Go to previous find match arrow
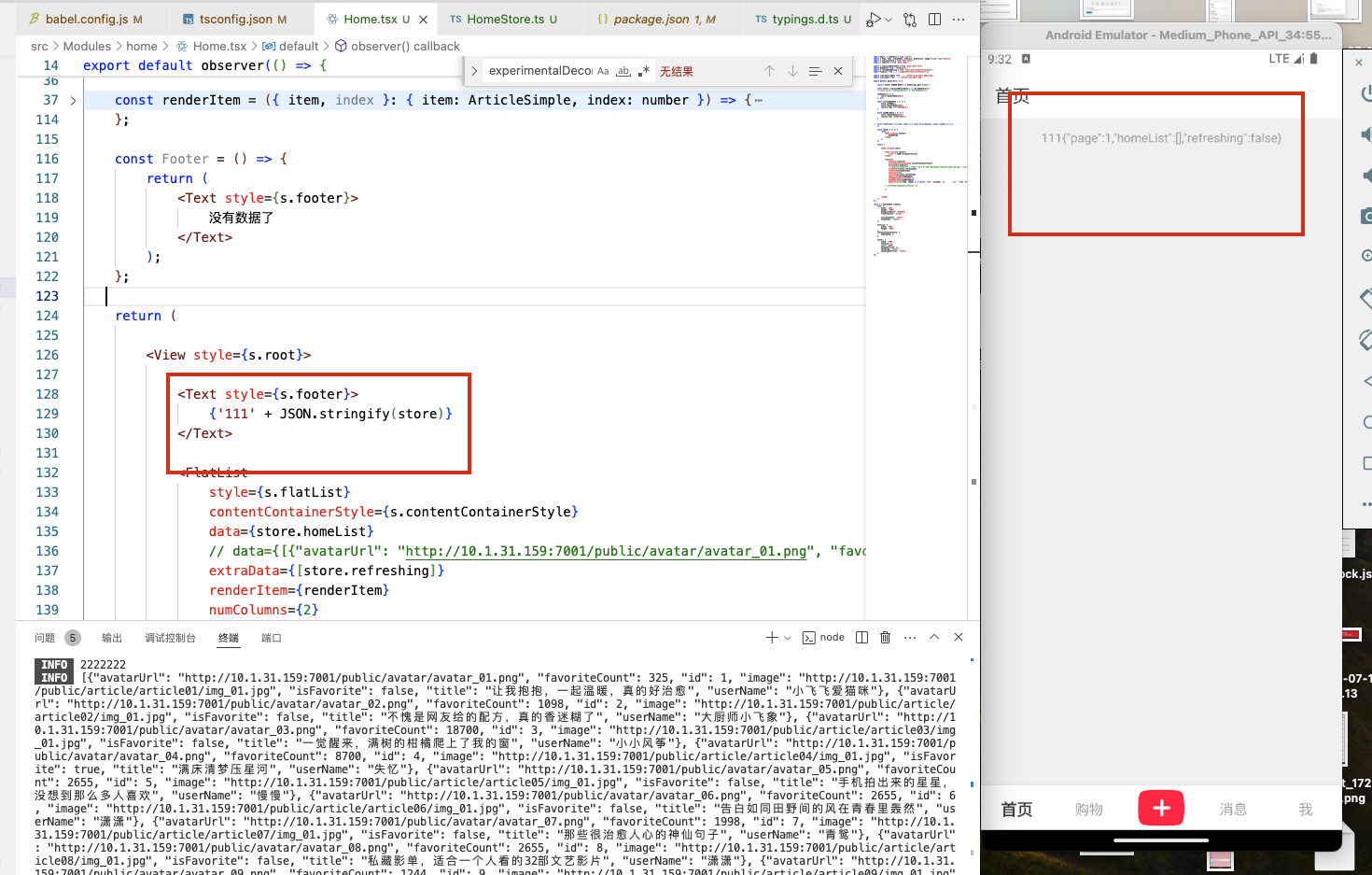The image size is (1372, 875). [x=769, y=71]
